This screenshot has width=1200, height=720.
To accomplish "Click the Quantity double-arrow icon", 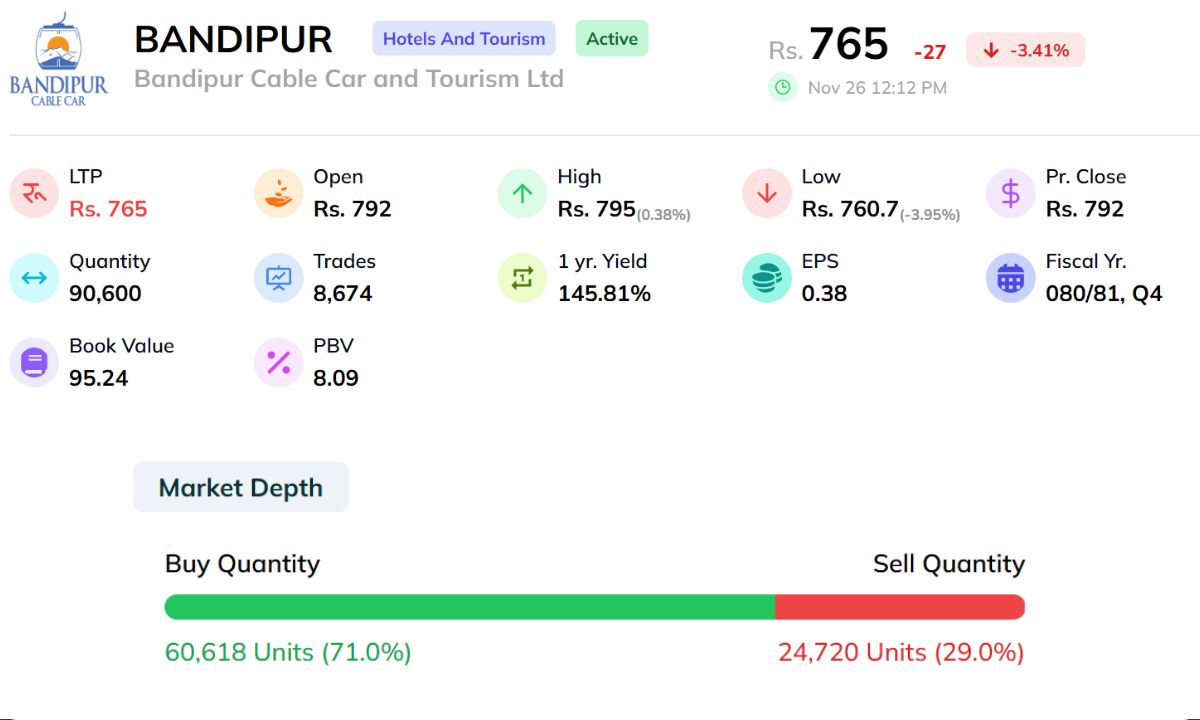I will (x=34, y=278).
